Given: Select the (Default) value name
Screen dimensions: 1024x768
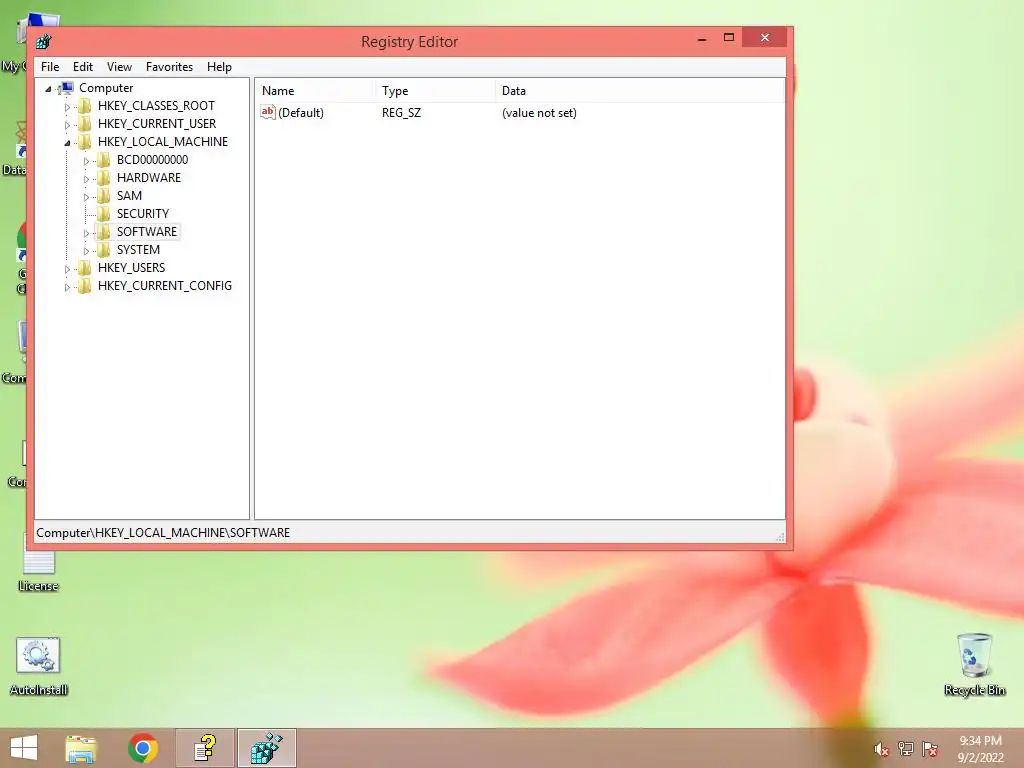Looking at the screenshot, I should pyautogui.click(x=301, y=112).
